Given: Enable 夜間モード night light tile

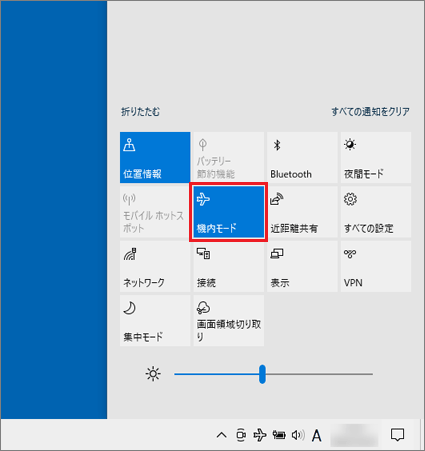Looking at the screenshot, I should (x=376, y=157).
